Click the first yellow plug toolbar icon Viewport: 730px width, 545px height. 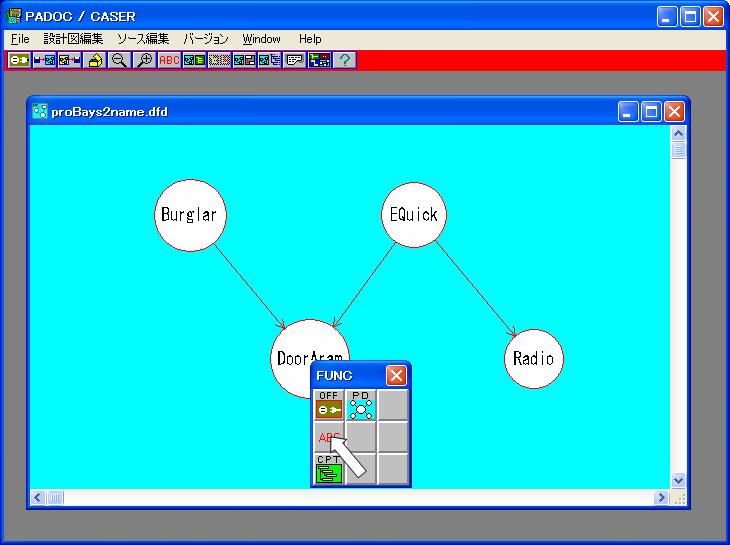[x=19, y=60]
